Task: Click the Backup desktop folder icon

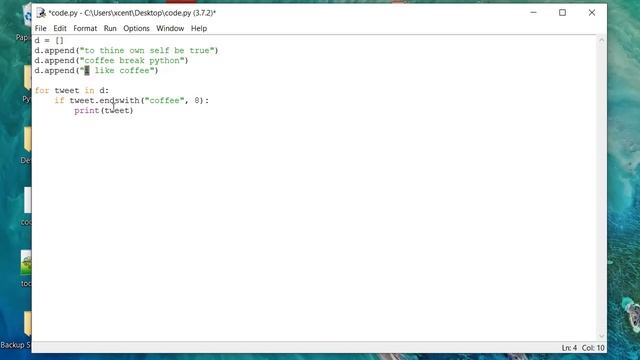Action: point(27,324)
